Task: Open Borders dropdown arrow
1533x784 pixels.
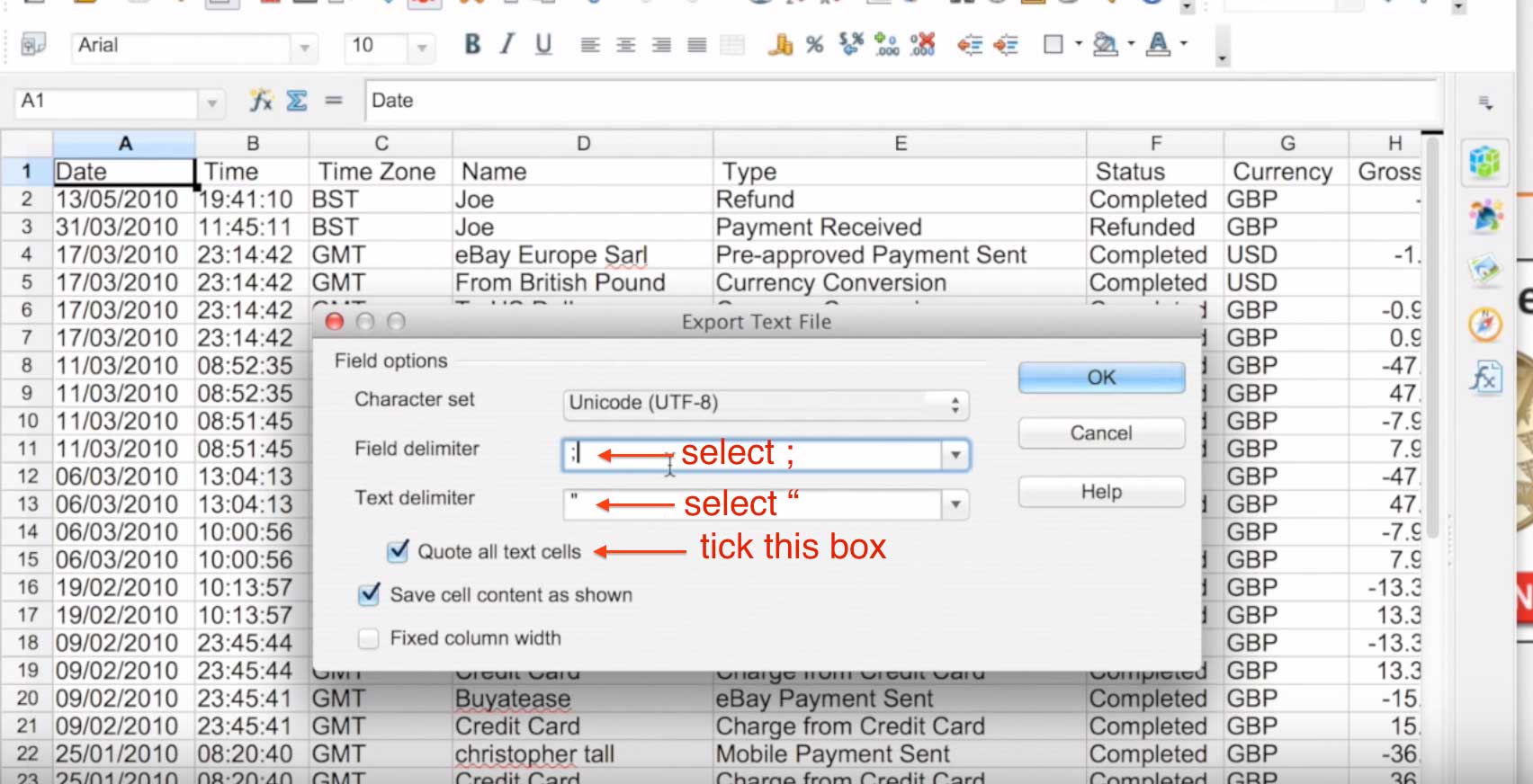Action: point(1078,44)
